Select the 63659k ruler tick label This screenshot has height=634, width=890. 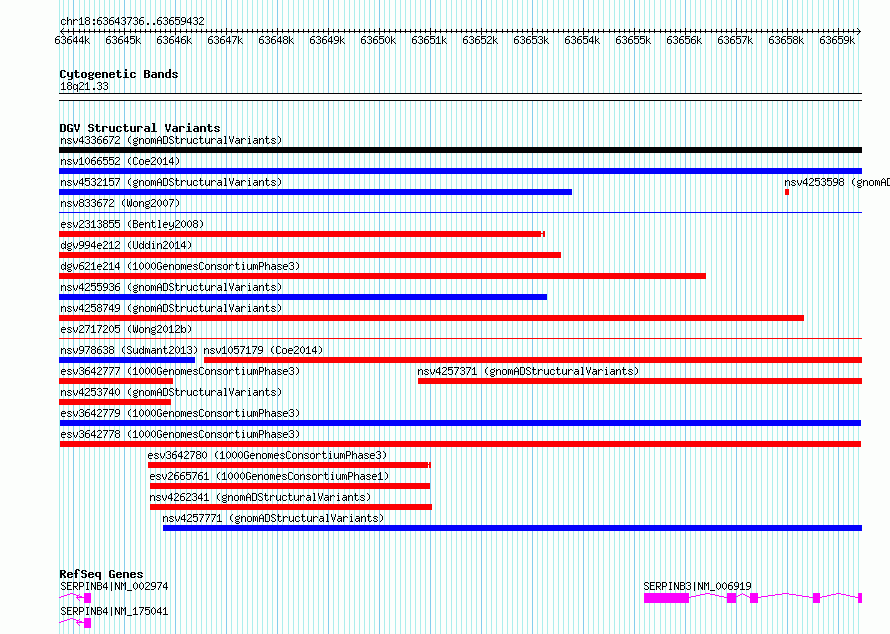tap(837, 40)
